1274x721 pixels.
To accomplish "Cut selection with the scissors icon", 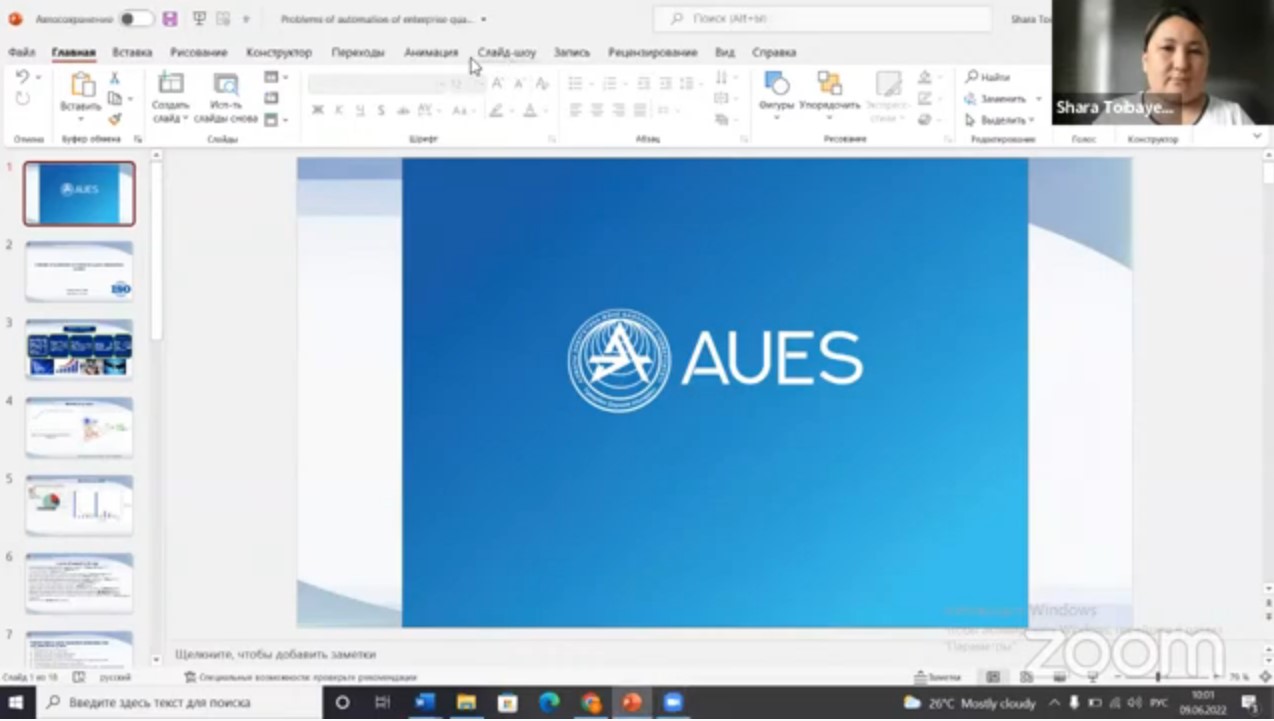I will click(x=114, y=77).
